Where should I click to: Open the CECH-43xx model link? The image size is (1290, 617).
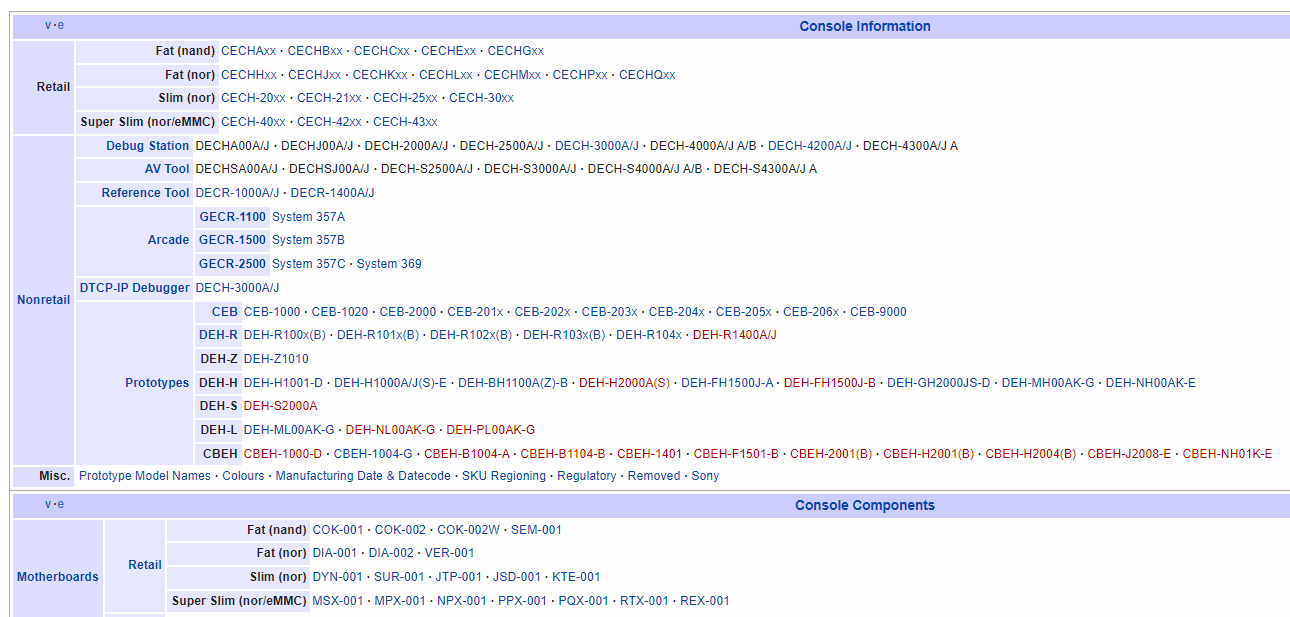(x=405, y=122)
